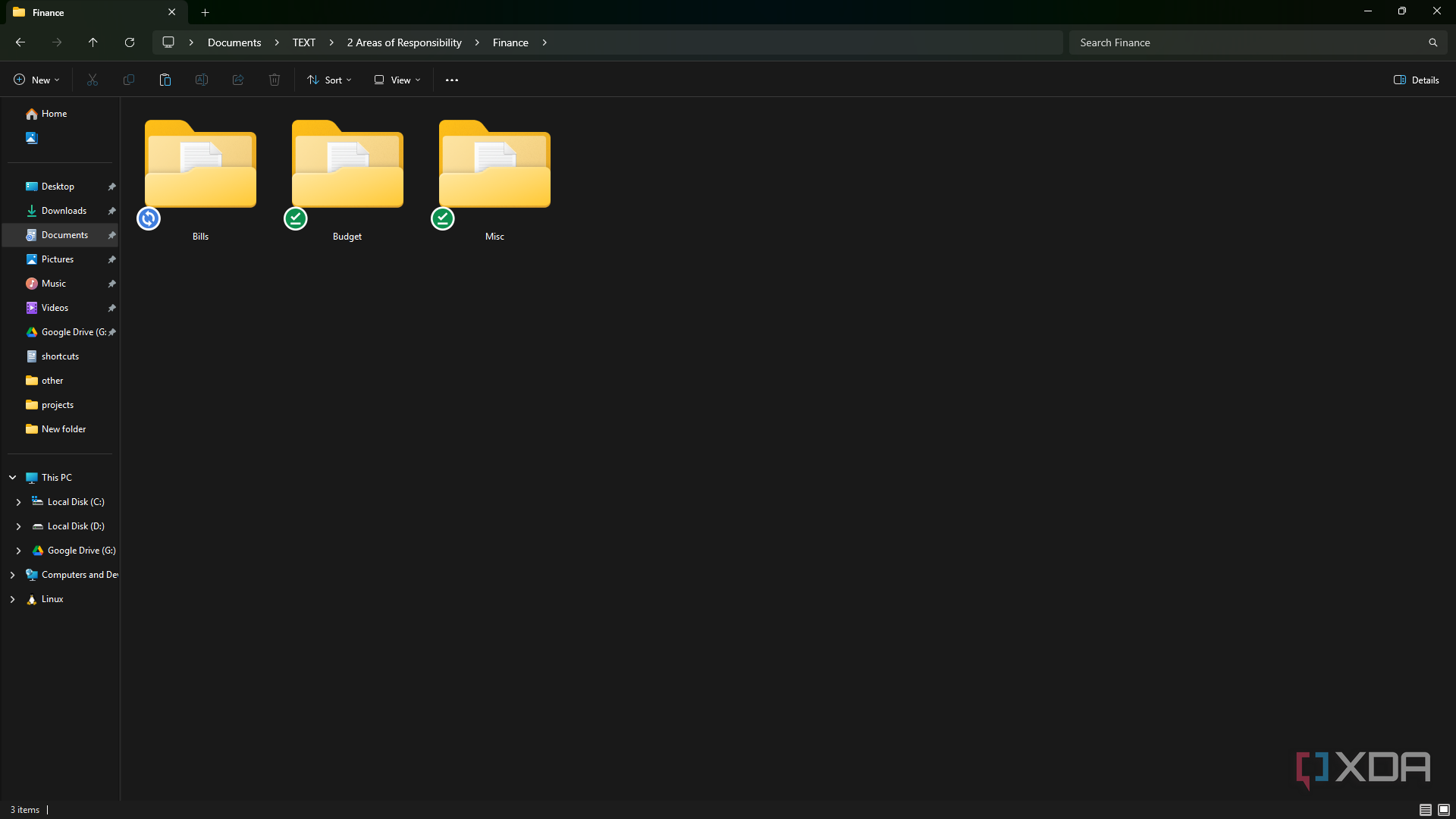Viewport: 1456px width, 819px height.
Task: Click green synced checkmark on Budget folder
Action: pyautogui.click(x=296, y=218)
